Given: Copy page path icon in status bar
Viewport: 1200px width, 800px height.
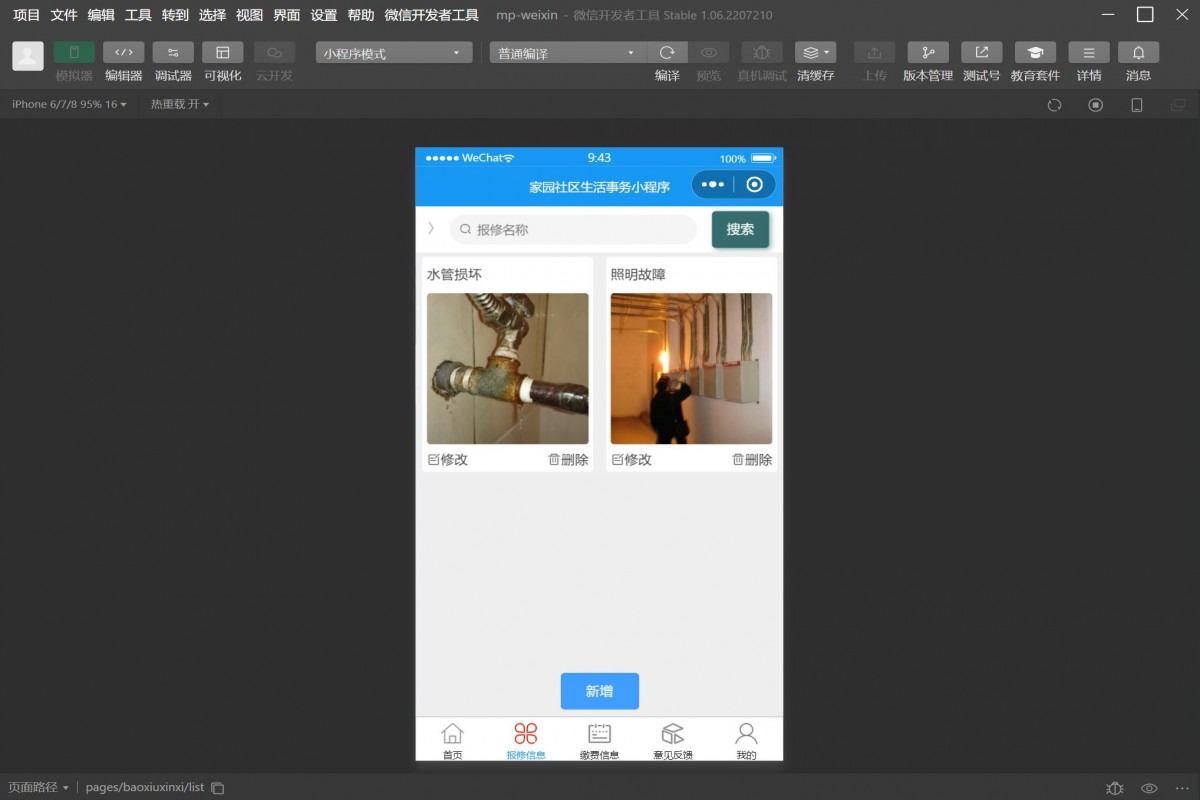Looking at the screenshot, I should click(218, 788).
